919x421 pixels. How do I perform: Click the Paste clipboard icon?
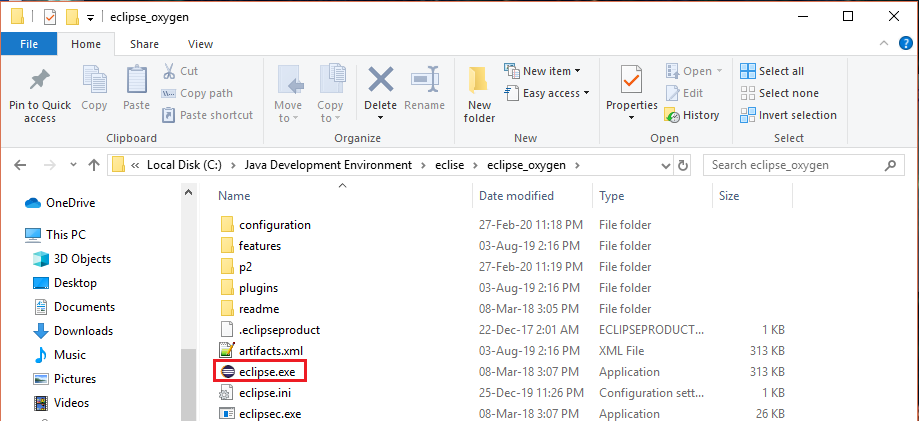(x=137, y=80)
